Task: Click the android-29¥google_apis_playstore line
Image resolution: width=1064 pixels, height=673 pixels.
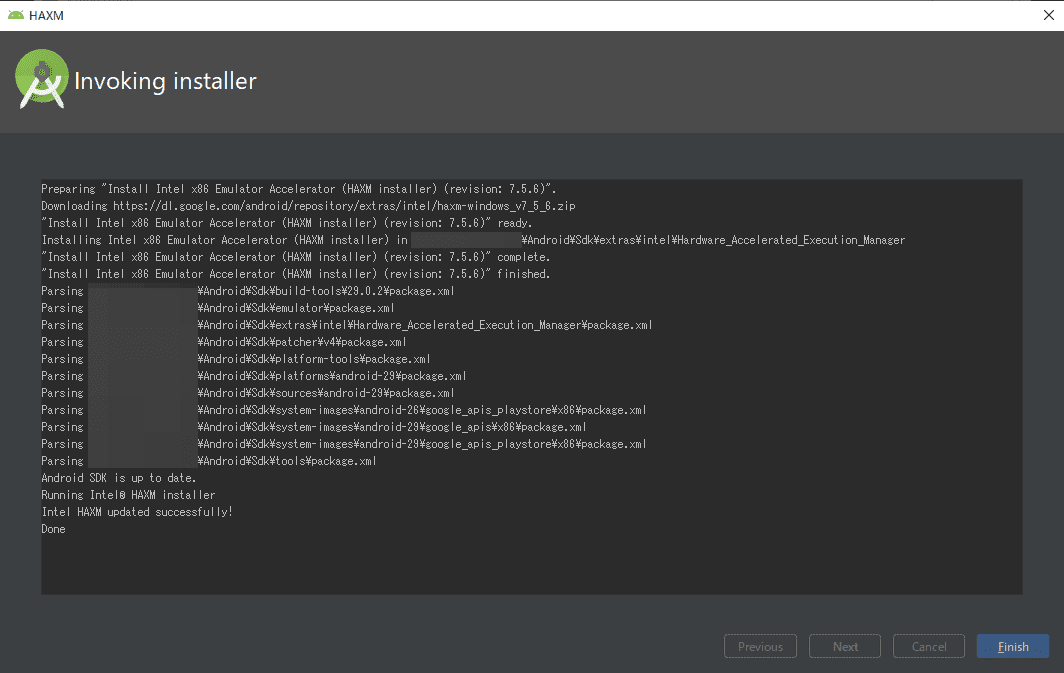Action: 344,444
